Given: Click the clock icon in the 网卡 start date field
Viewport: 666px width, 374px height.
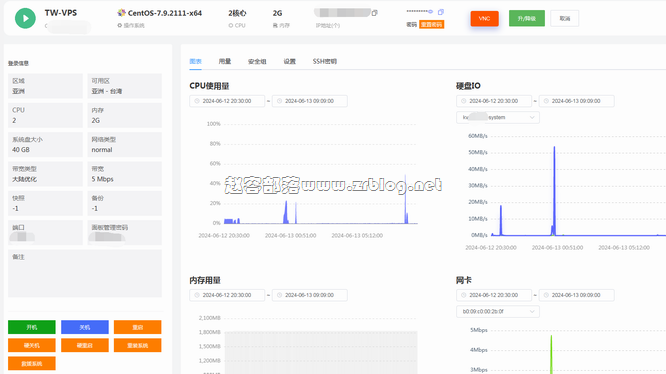Looking at the screenshot, I should point(463,295).
